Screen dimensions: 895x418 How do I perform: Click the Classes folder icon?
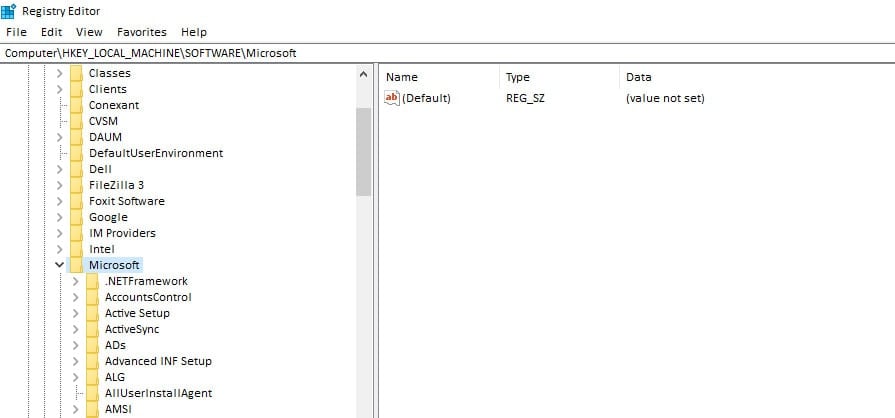point(76,73)
